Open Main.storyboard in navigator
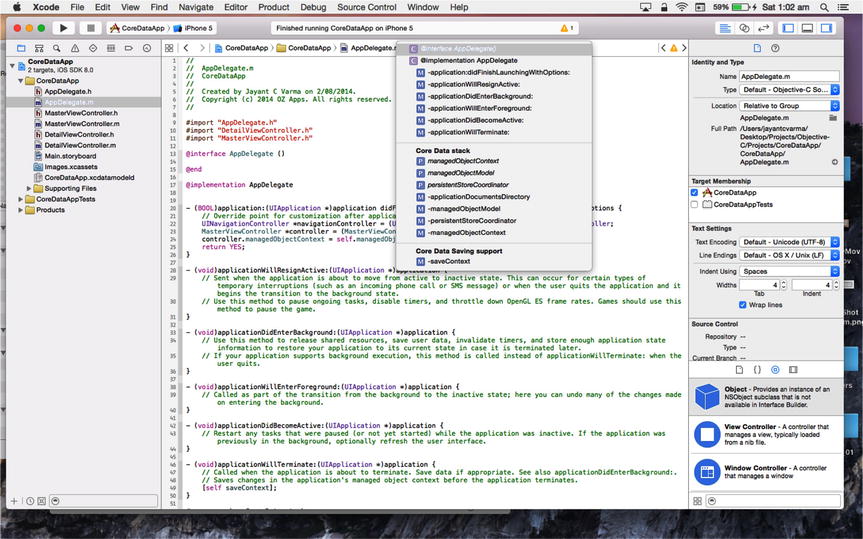Viewport: 863px width, 539px height. coord(70,156)
